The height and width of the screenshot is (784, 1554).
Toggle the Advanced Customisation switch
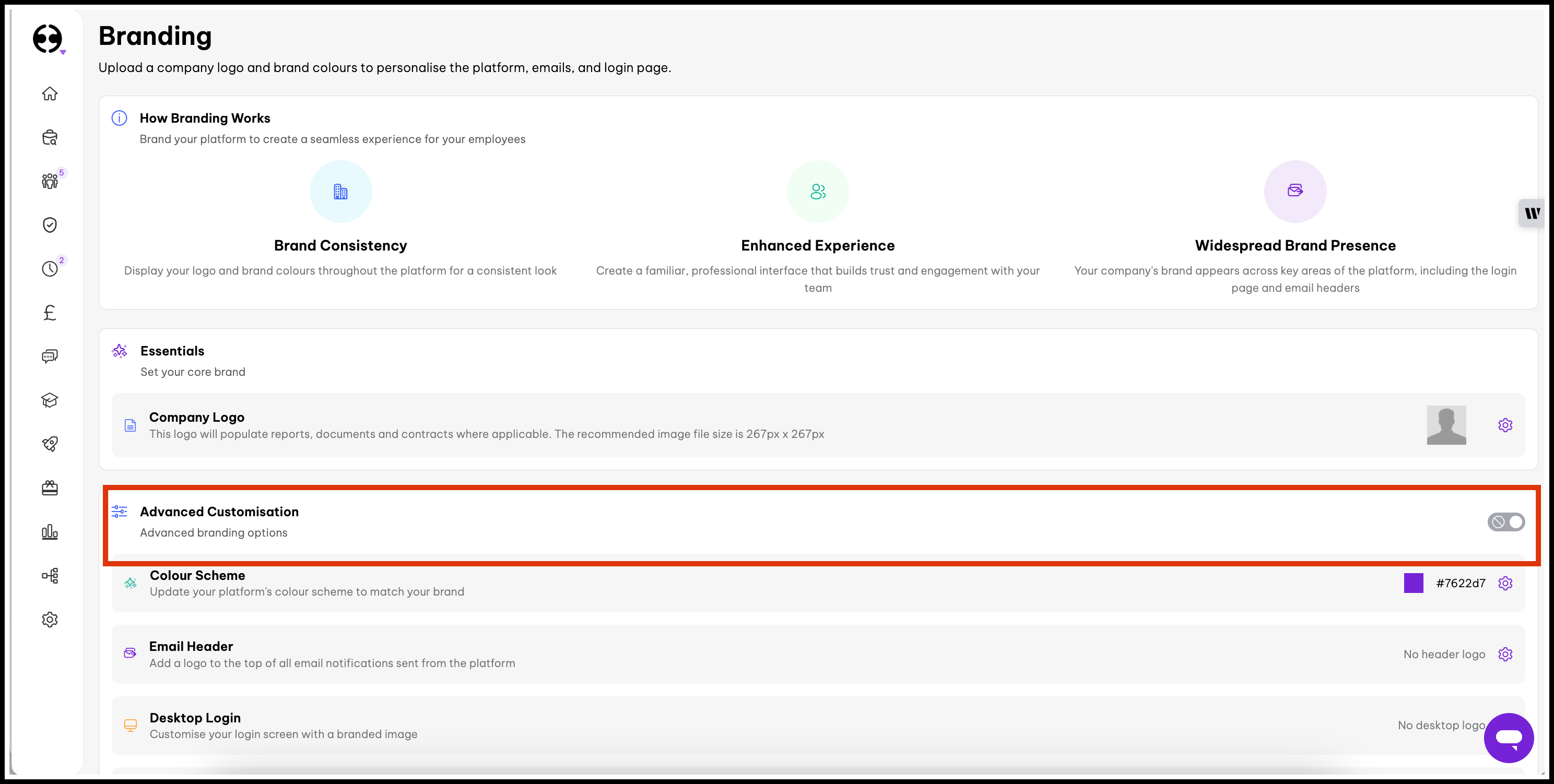click(x=1506, y=521)
